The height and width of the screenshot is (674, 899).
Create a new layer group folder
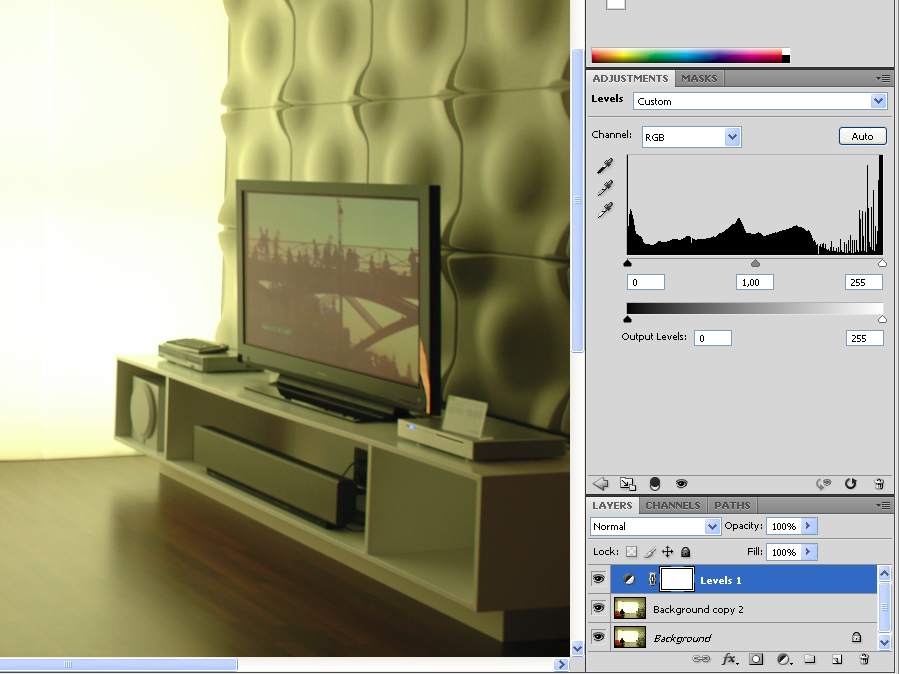(810, 659)
